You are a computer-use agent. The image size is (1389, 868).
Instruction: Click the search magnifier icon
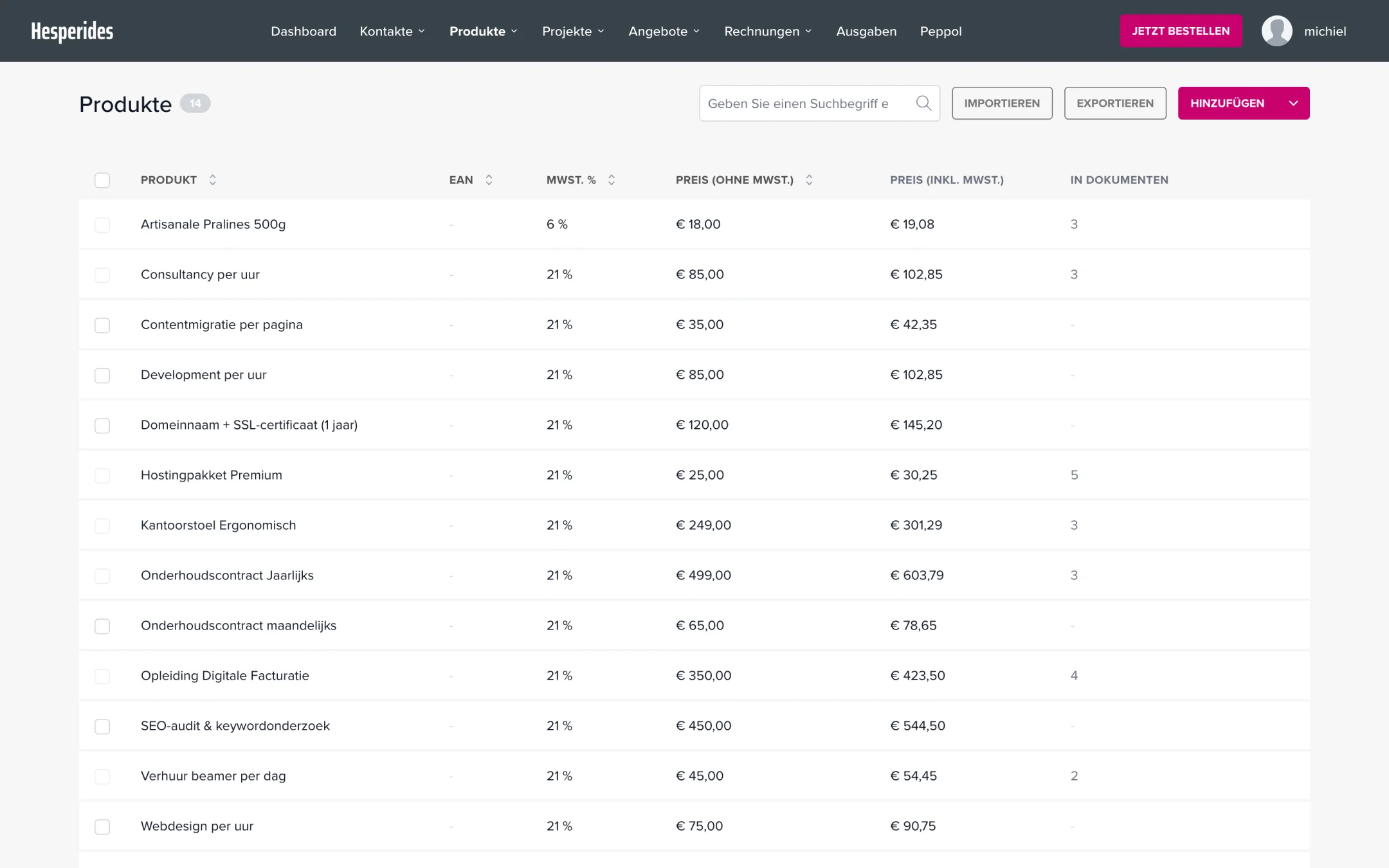[x=923, y=103]
